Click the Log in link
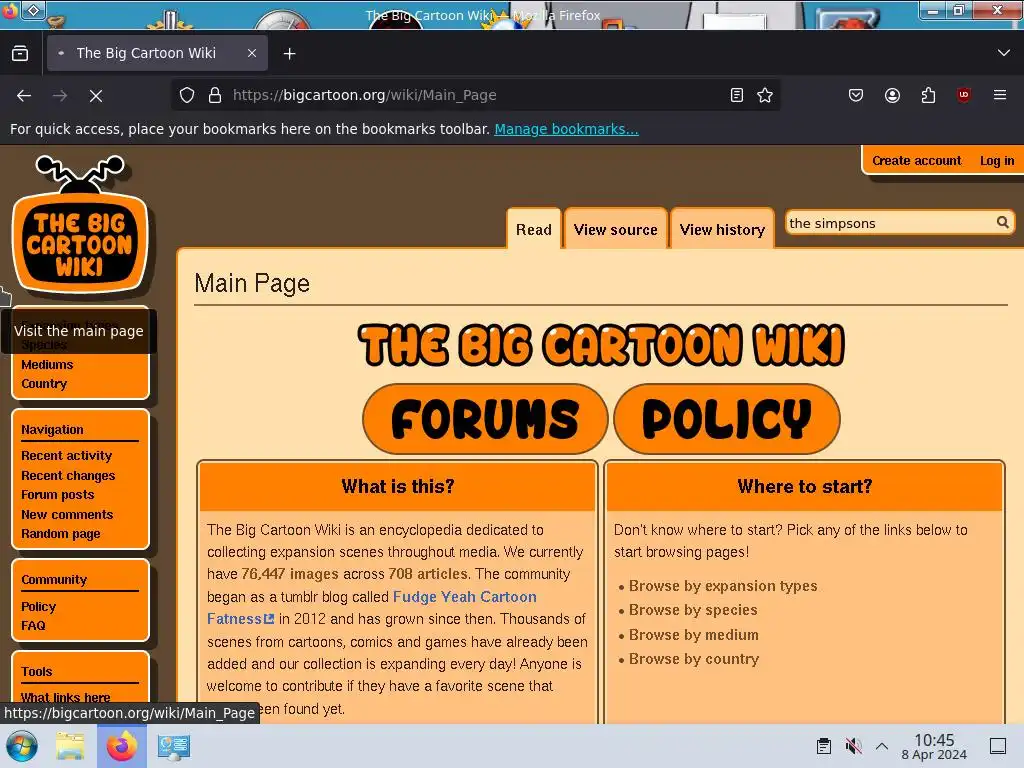Screen dimensions: 1024x768 (997, 161)
